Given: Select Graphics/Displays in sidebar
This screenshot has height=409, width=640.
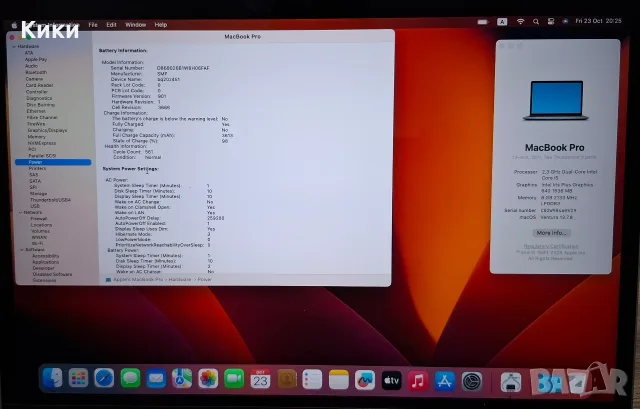Looking at the screenshot, I should click(47, 131).
